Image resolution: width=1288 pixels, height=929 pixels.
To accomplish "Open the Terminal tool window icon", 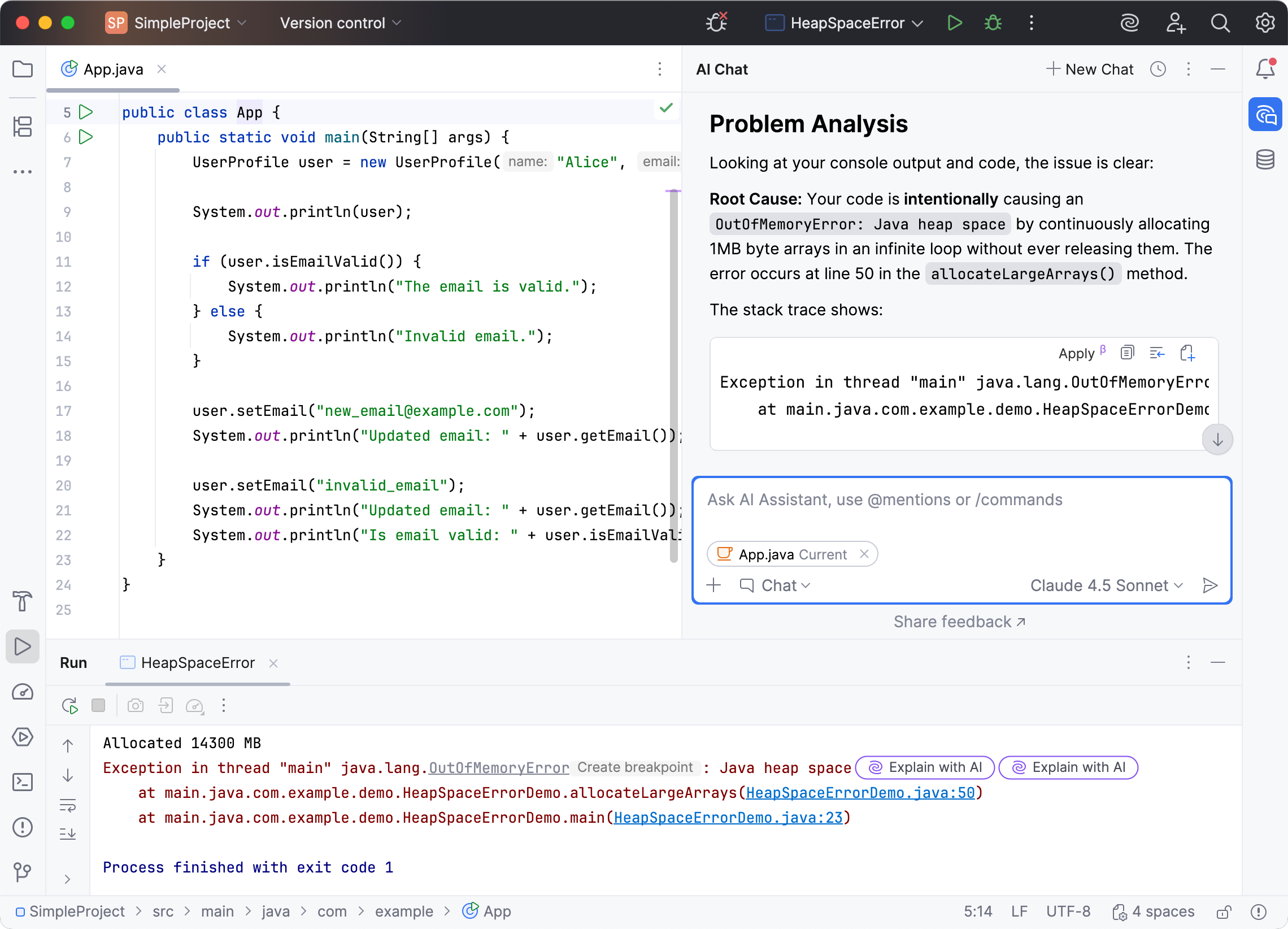I will pos(23,783).
